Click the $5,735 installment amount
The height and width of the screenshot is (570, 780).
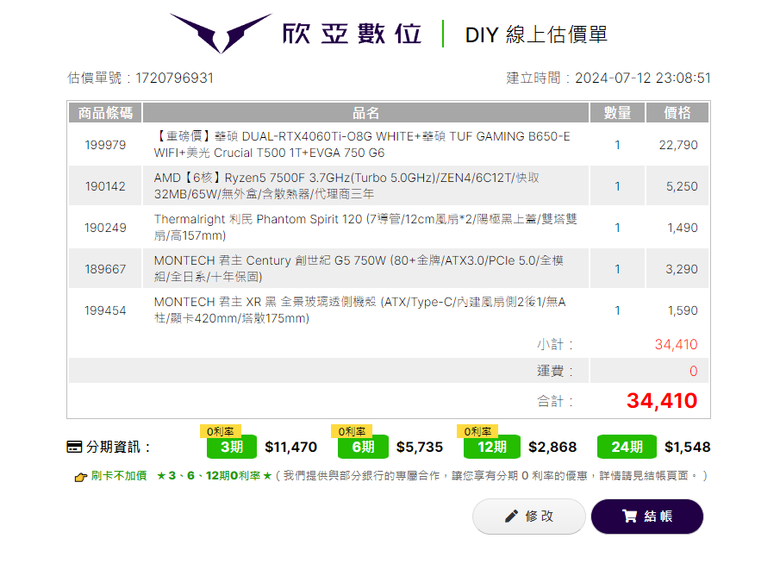coord(419,447)
